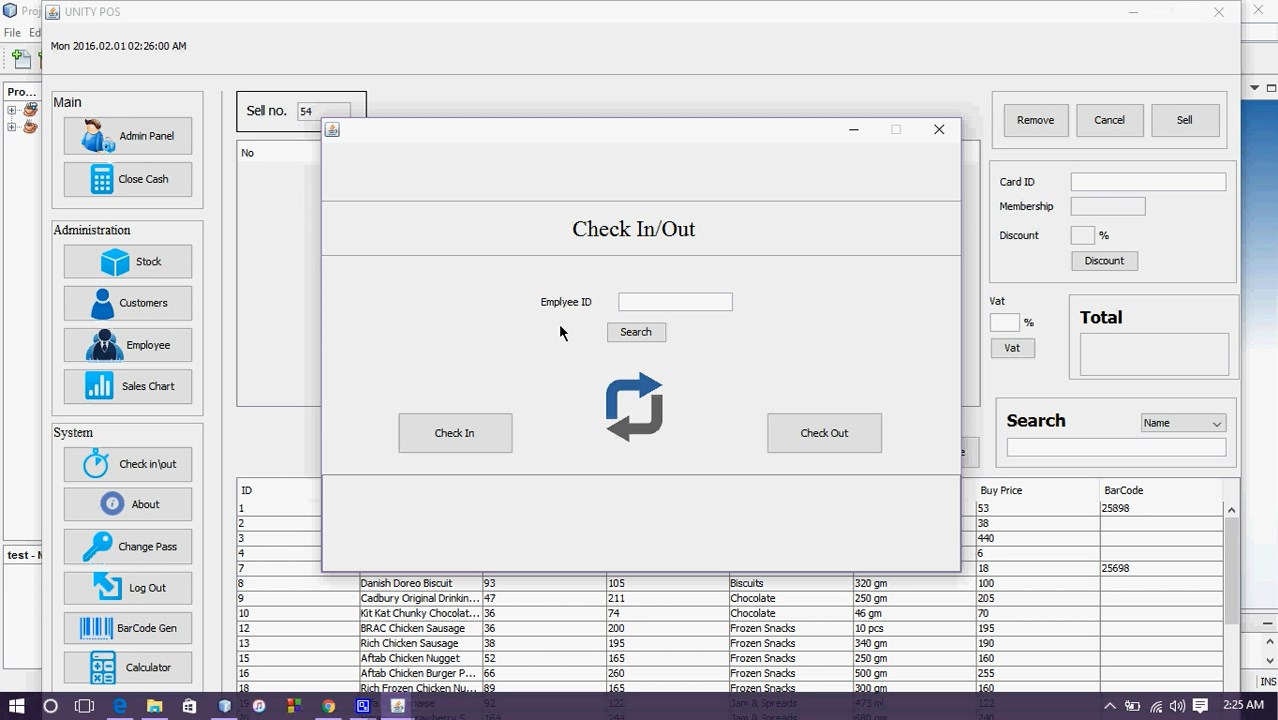Open the Change Pass option
The image size is (1278, 720).
click(x=127, y=546)
